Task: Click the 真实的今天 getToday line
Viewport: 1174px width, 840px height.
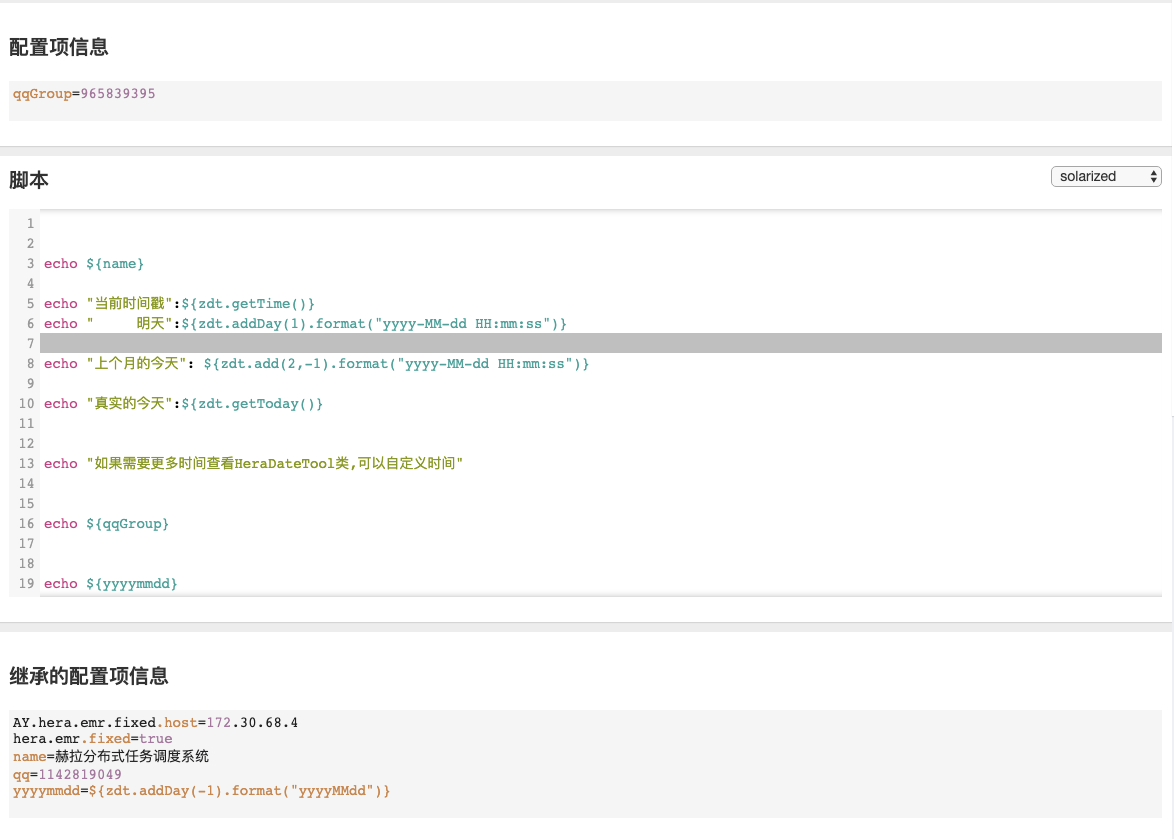Action: point(183,404)
